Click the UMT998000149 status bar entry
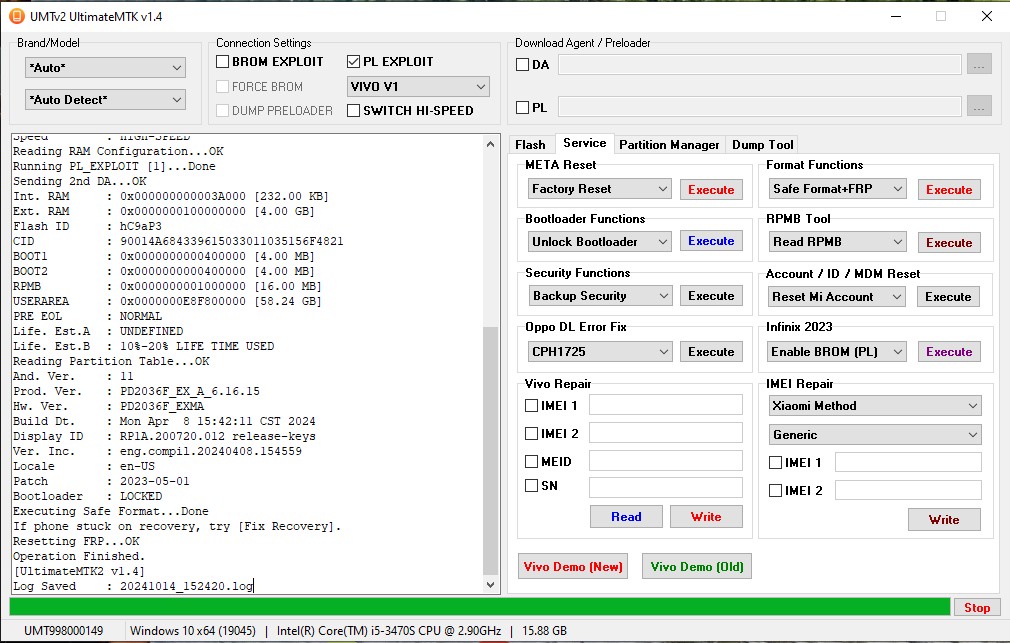1010x643 pixels. pyautogui.click(x=64, y=631)
